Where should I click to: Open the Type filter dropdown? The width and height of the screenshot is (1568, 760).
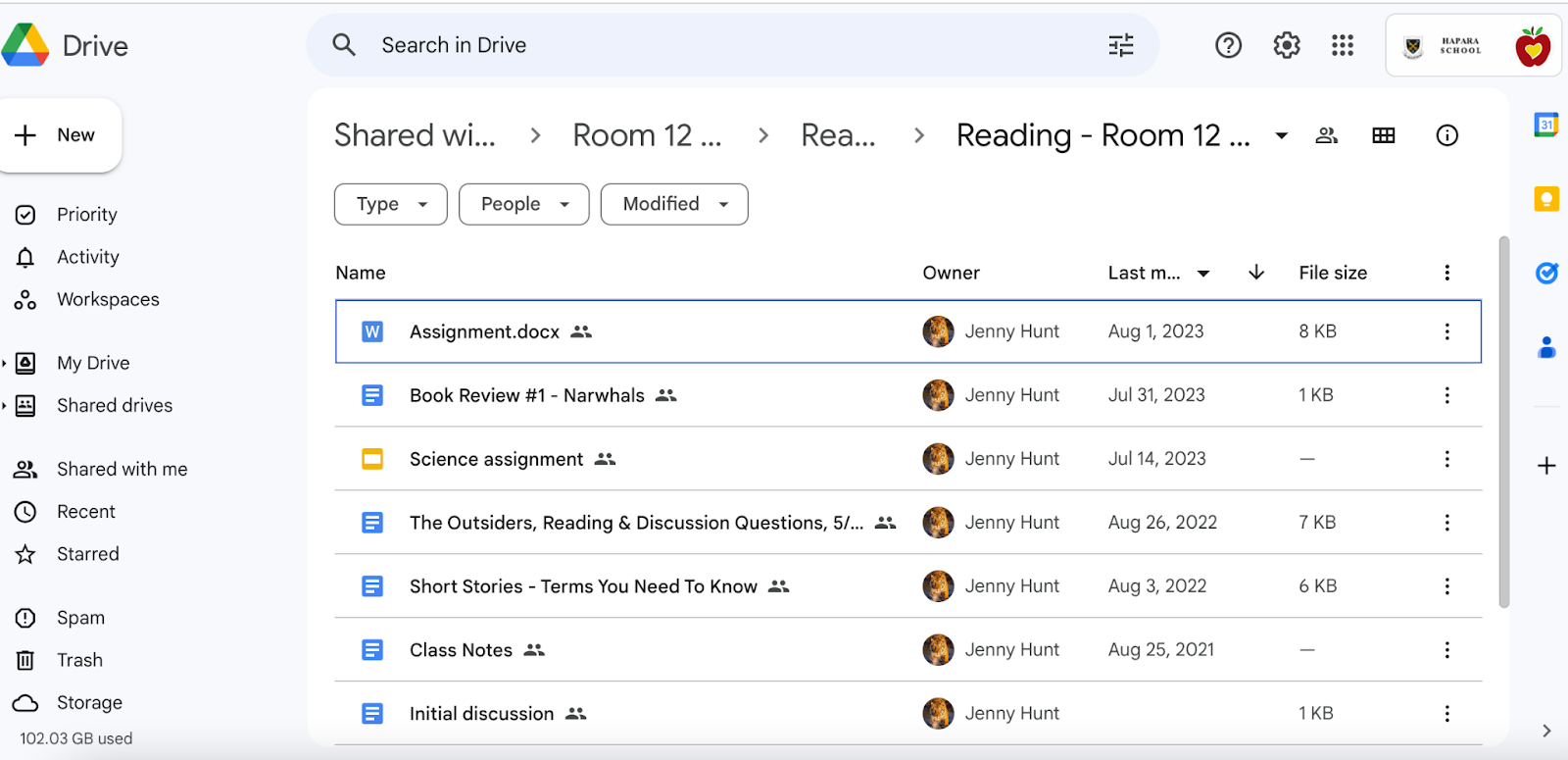pyautogui.click(x=390, y=204)
